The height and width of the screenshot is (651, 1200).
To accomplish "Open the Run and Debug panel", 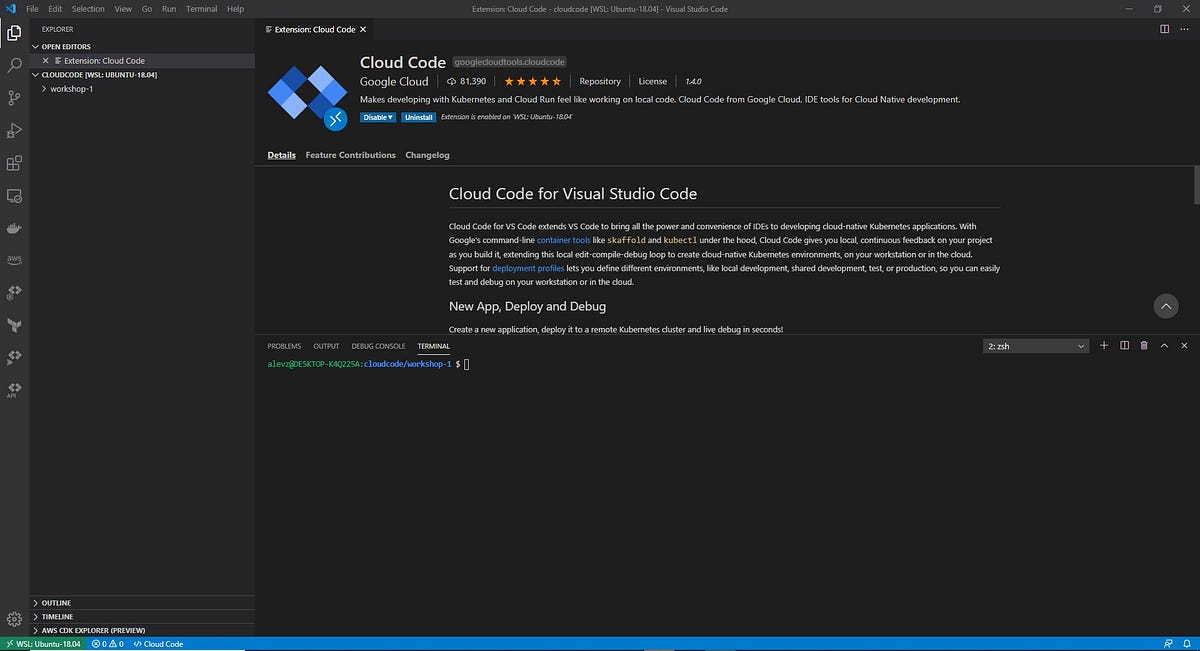I will pos(14,130).
